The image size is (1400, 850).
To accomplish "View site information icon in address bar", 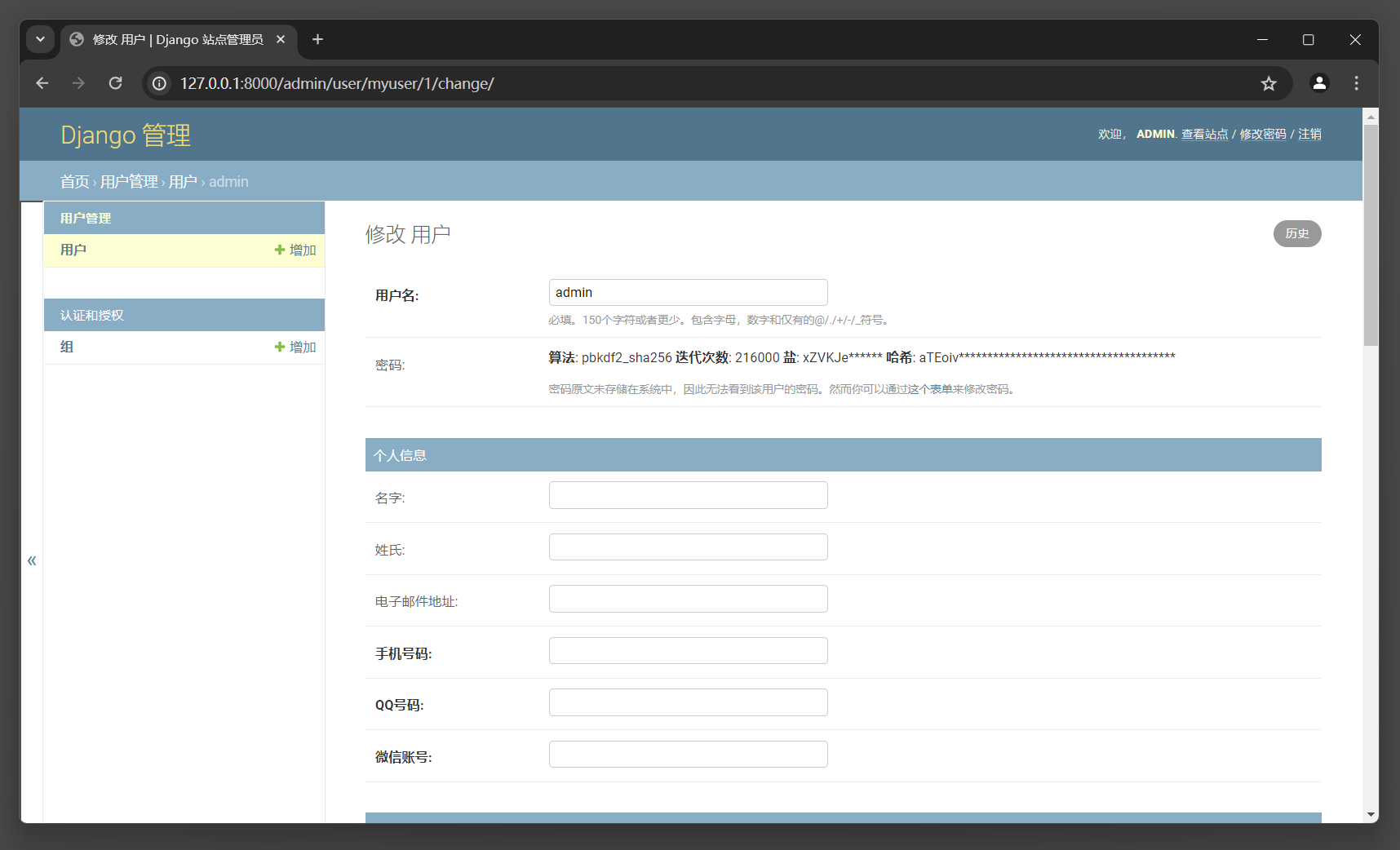I will [x=160, y=83].
